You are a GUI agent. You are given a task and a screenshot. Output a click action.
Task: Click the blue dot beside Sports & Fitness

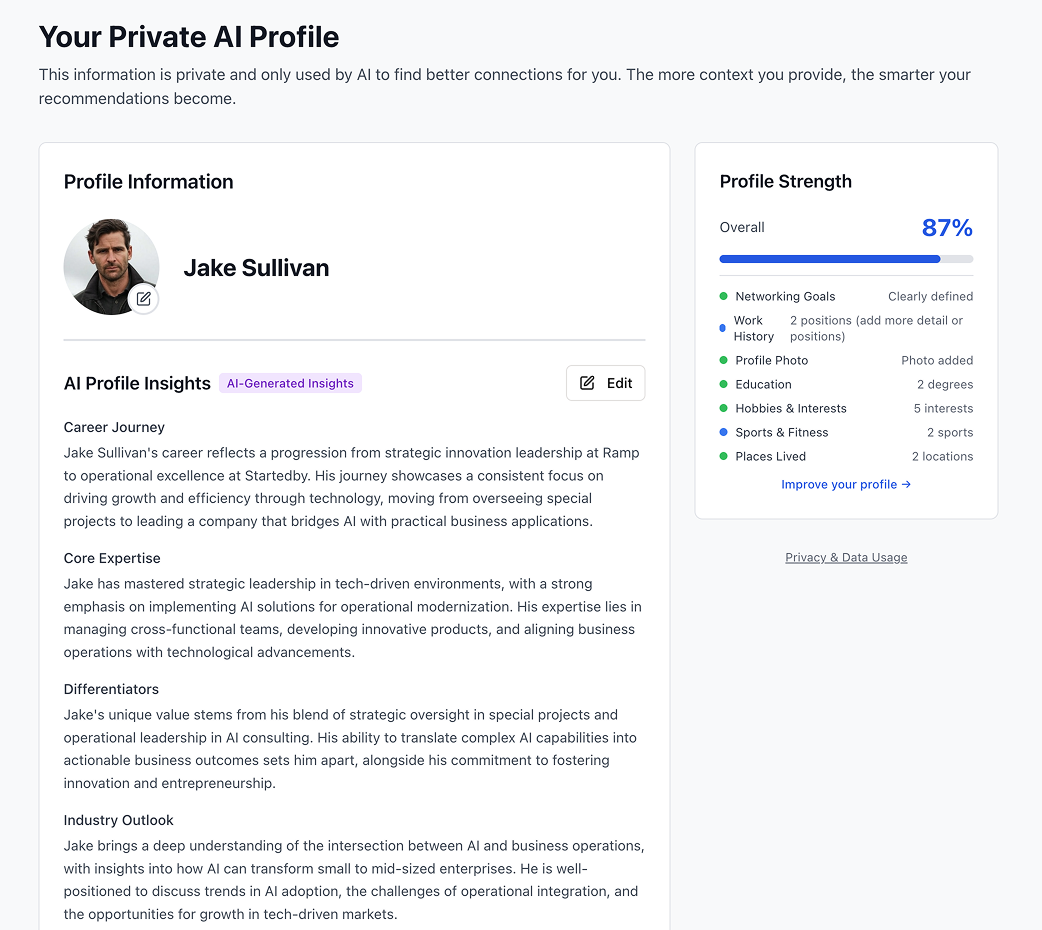coord(723,432)
